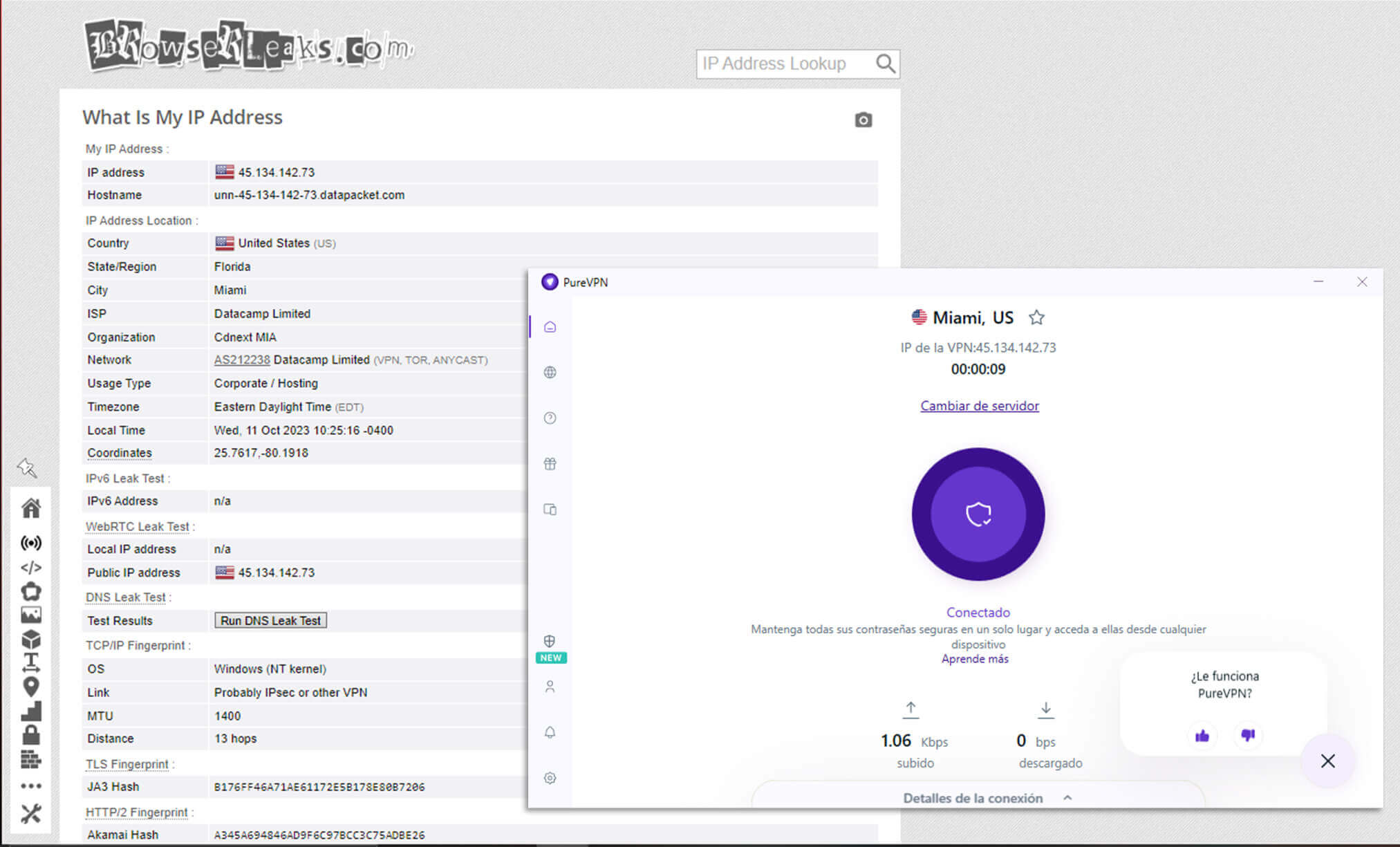Open the font fingerprint T icon in sidebar

(x=31, y=662)
